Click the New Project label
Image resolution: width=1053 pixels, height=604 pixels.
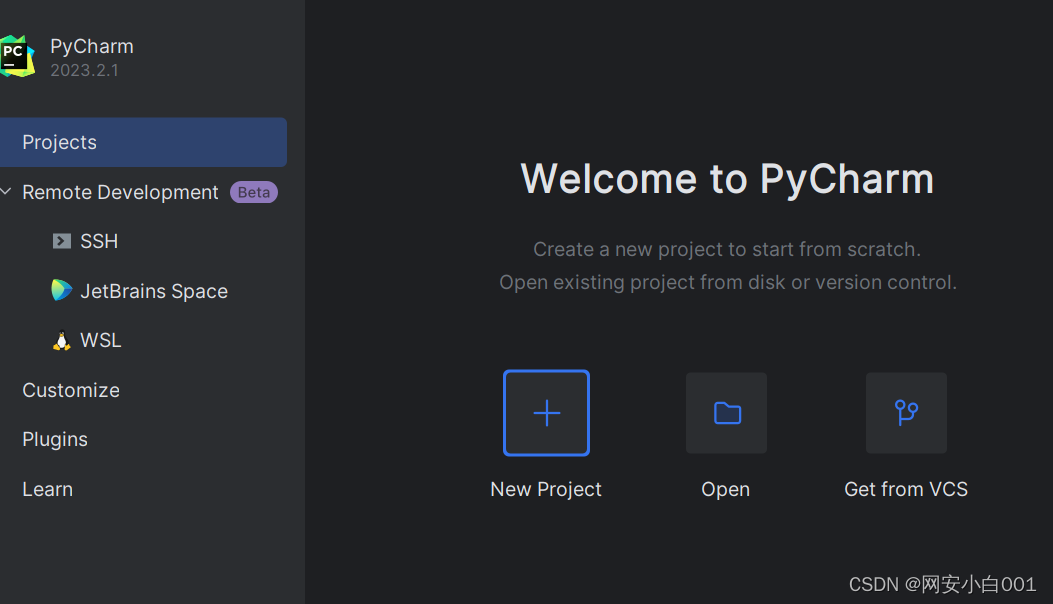pos(546,489)
